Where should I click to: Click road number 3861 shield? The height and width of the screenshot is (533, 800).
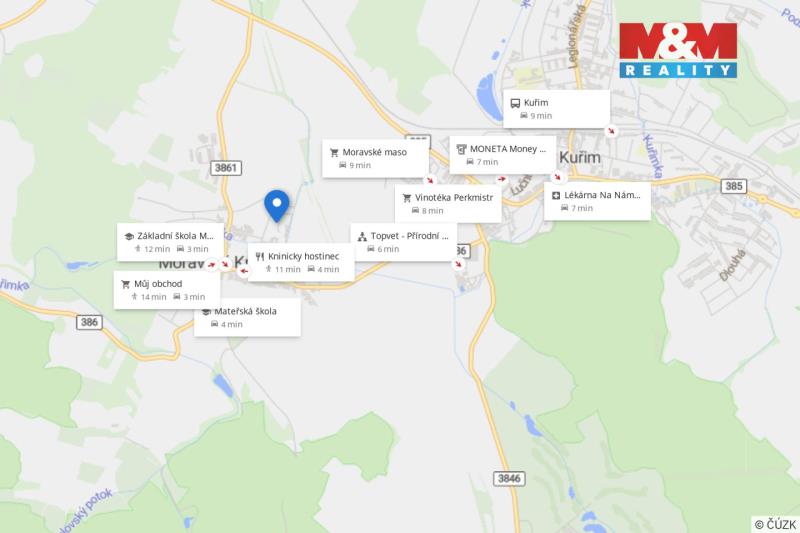pyautogui.click(x=226, y=168)
